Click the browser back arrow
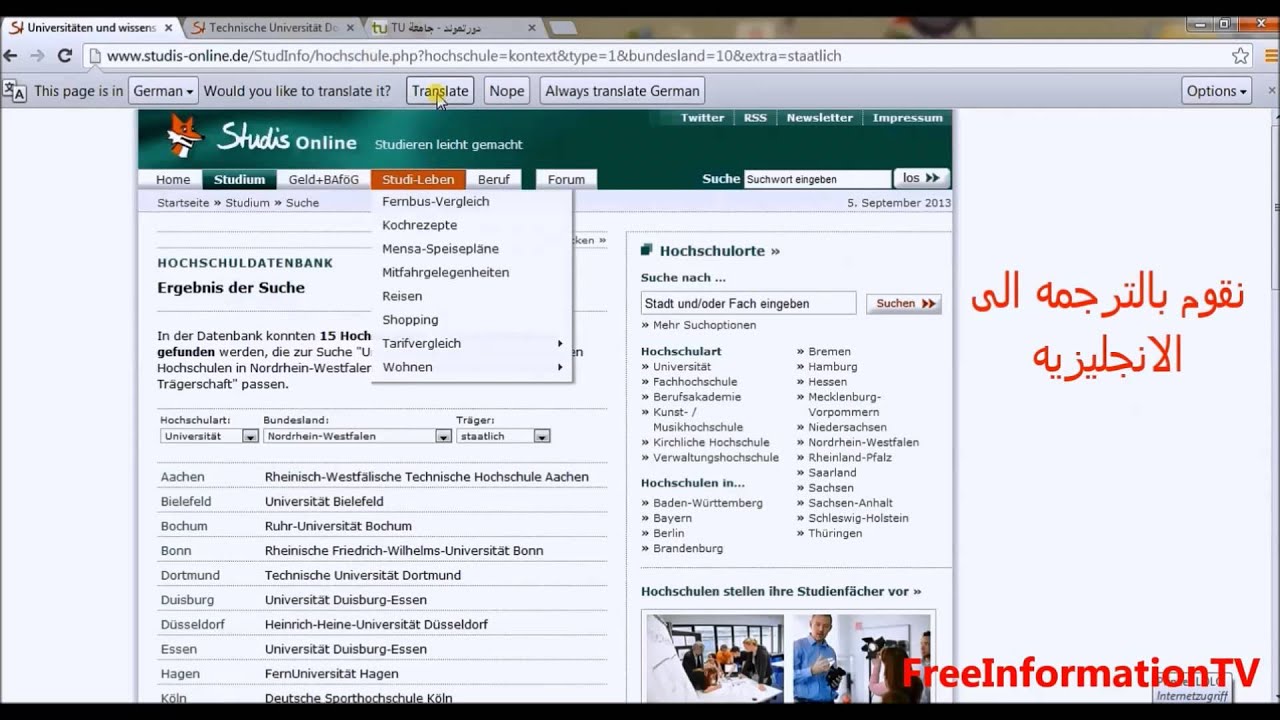Screen dimensions: 1280x720 coord(11,56)
